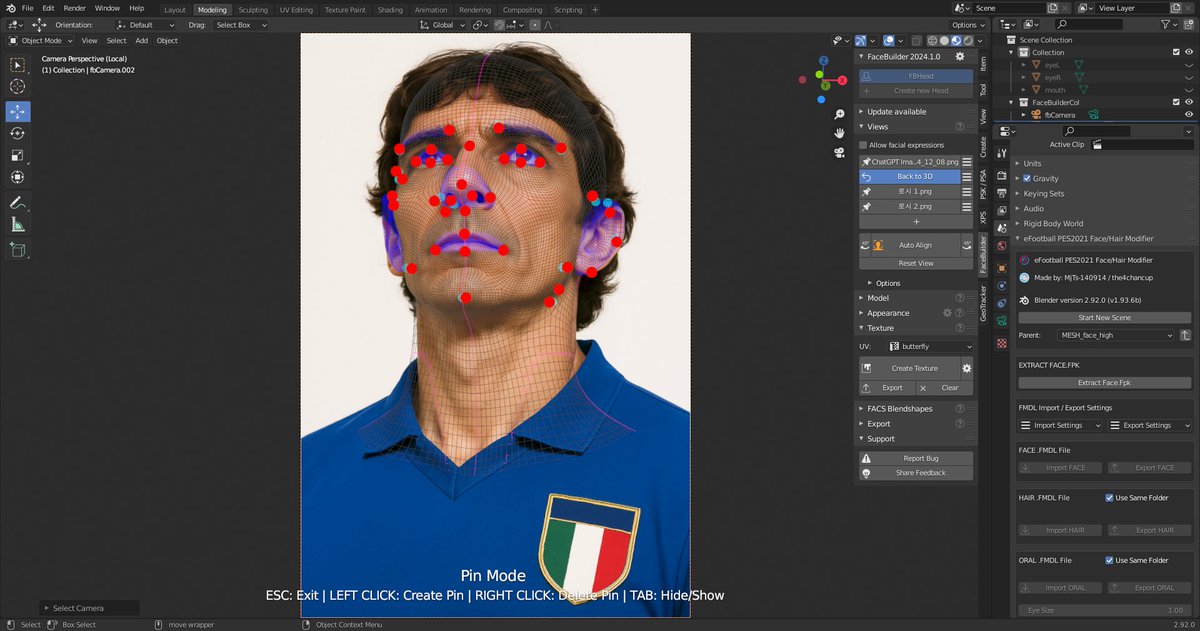
Task: Open the Render menu
Action: (x=75, y=8)
